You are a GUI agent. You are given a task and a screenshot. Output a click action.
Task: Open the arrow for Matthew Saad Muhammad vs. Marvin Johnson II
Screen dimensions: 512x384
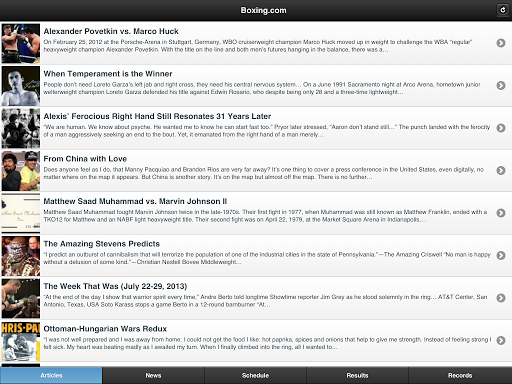(501, 213)
